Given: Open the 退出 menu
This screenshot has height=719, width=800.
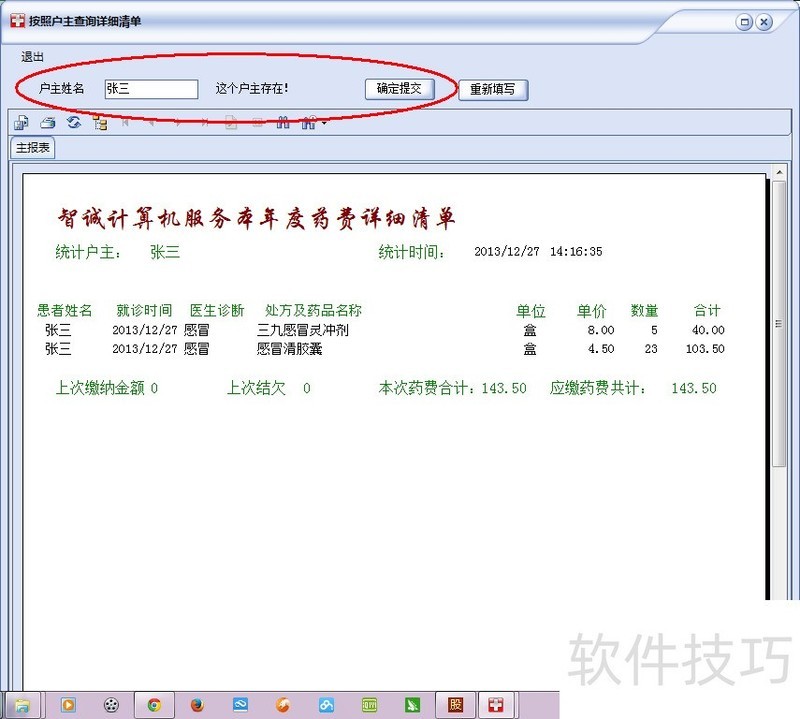Looking at the screenshot, I should [33, 57].
